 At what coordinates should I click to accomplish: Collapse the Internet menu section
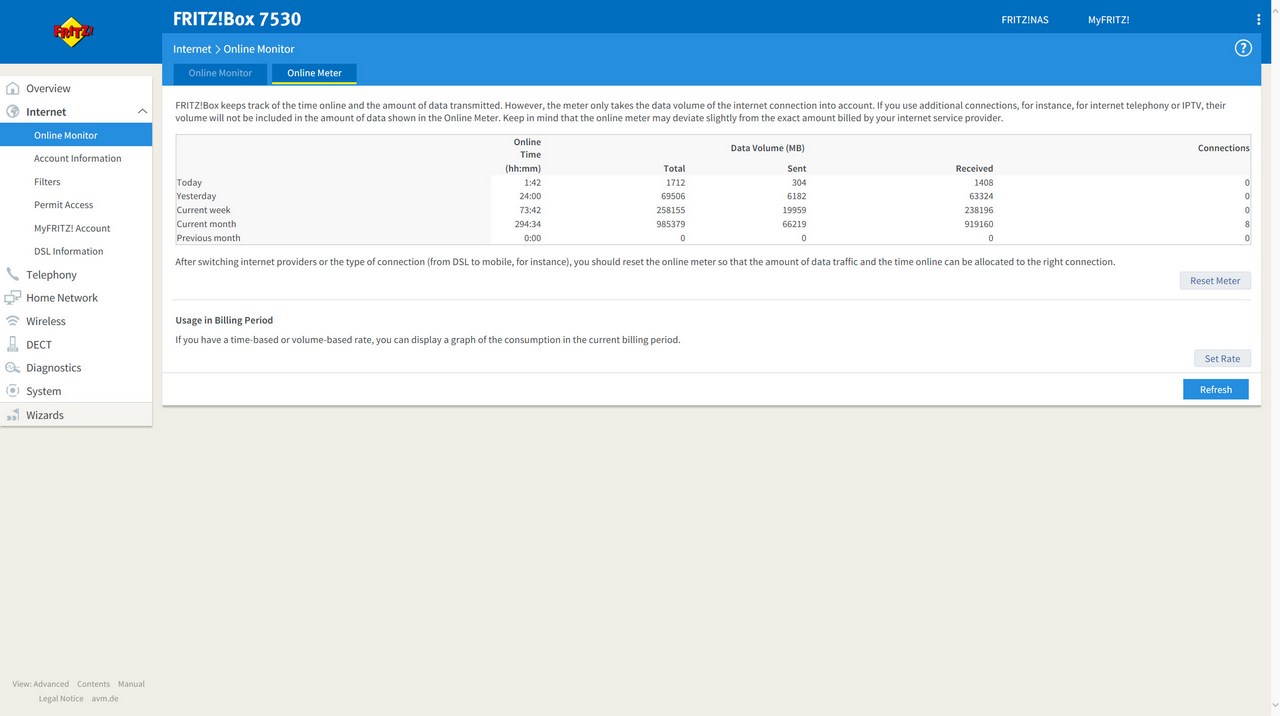tap(142, 112)
